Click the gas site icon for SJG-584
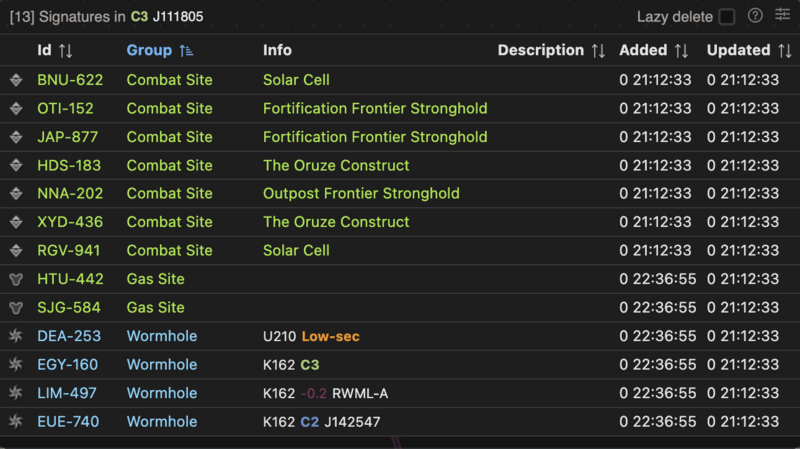The image size is (800, 449). pyautogui.click(x=16, y=307)
